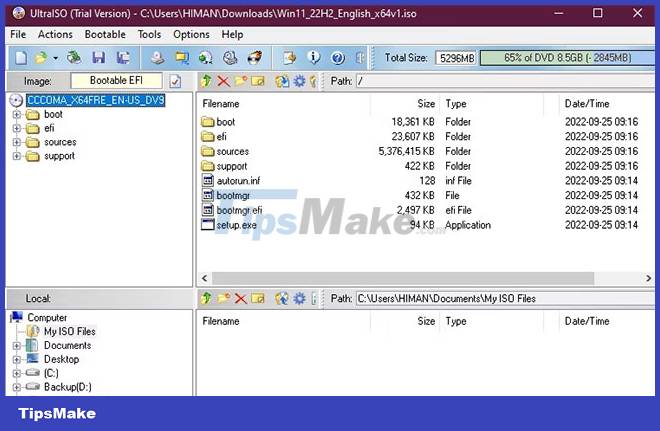The width and height of the screenshot is (660, 431).
Task: Click the Open file folder icon
Action: tap(41, 58)
